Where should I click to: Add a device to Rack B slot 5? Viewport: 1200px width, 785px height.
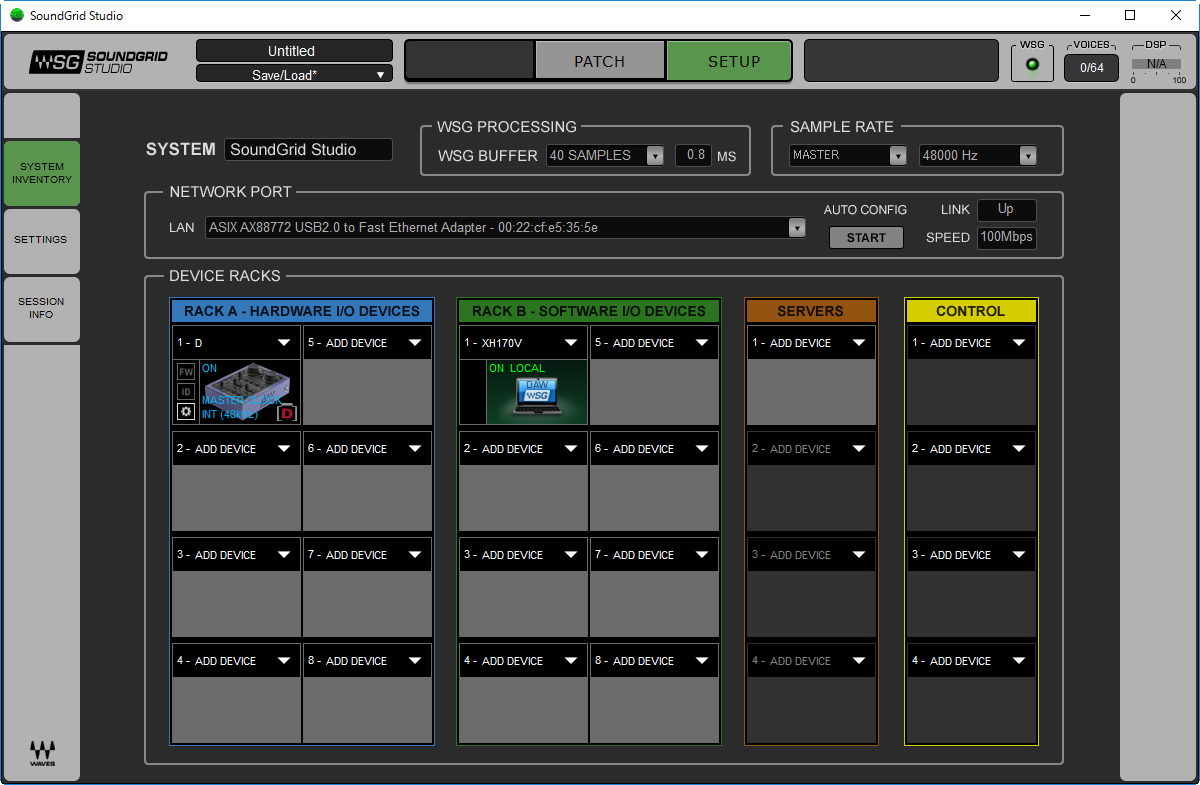(x=654, y=343)
